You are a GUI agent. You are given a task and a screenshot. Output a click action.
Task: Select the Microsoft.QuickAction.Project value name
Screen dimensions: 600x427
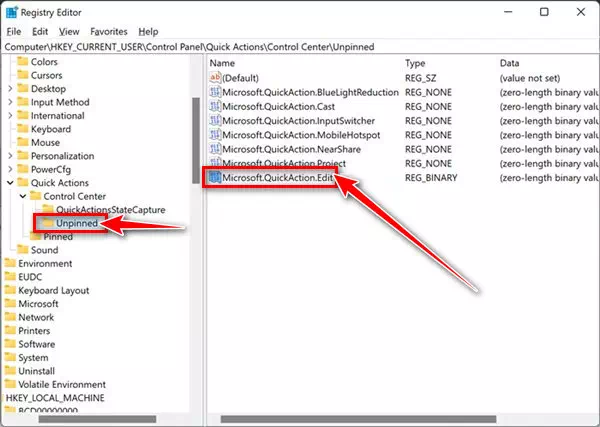pos(284,163)
